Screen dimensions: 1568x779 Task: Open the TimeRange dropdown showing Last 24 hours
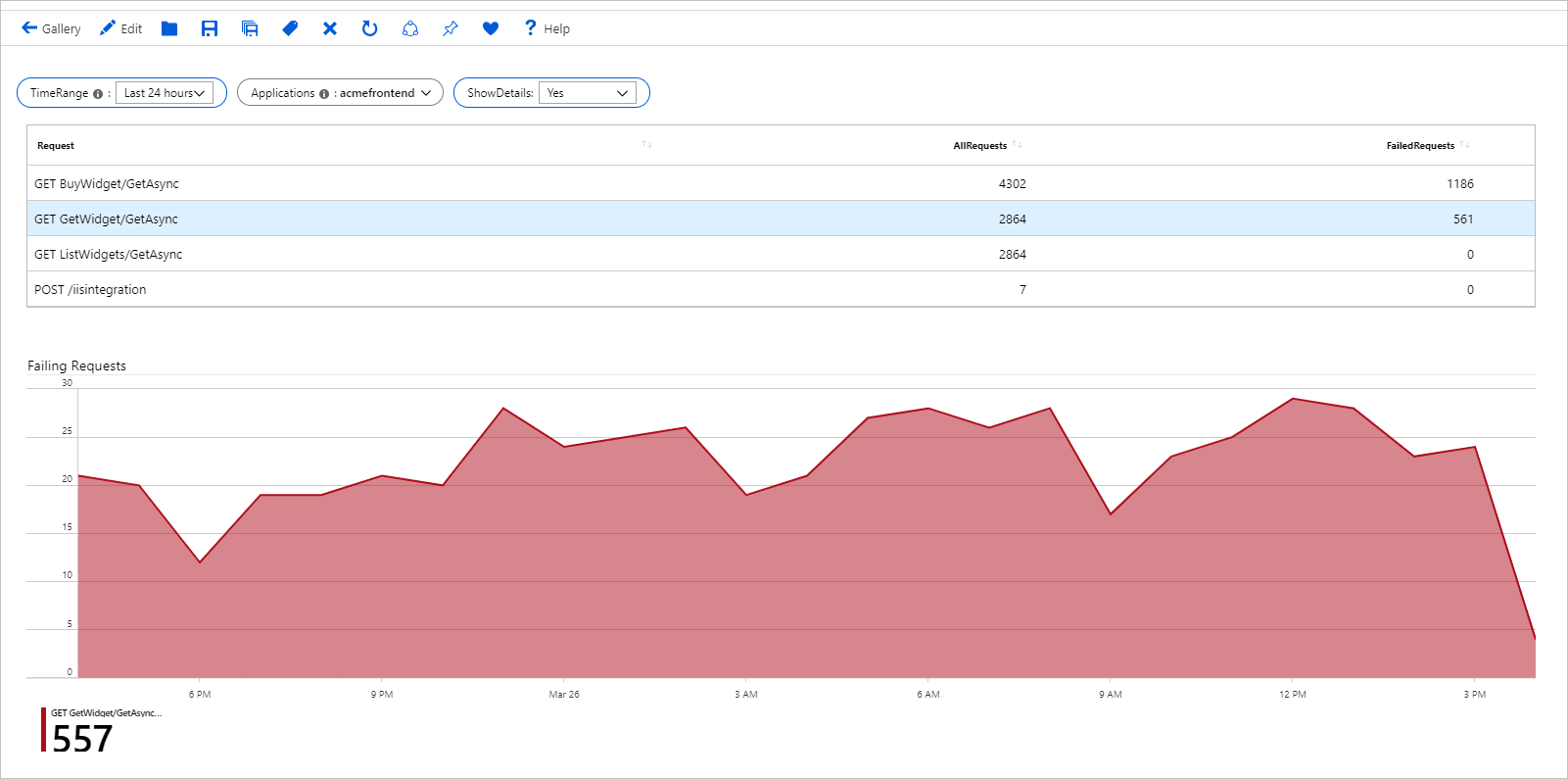(x=165, y=93)
